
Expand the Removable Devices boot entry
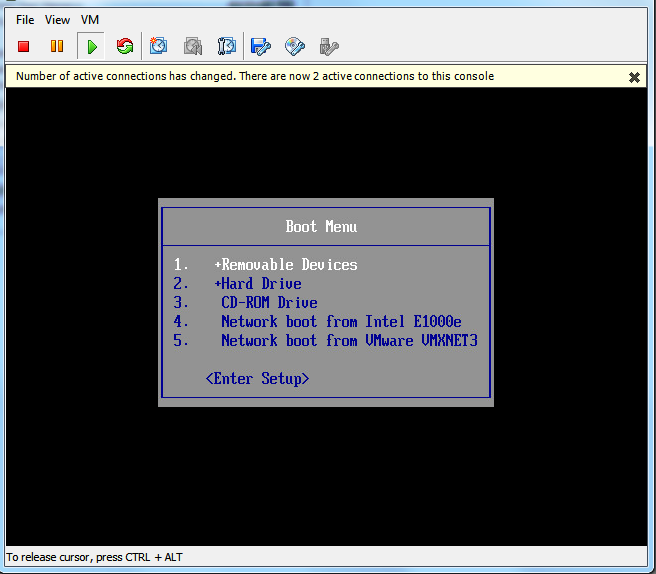pyautogui.click(x=288, y=265)
